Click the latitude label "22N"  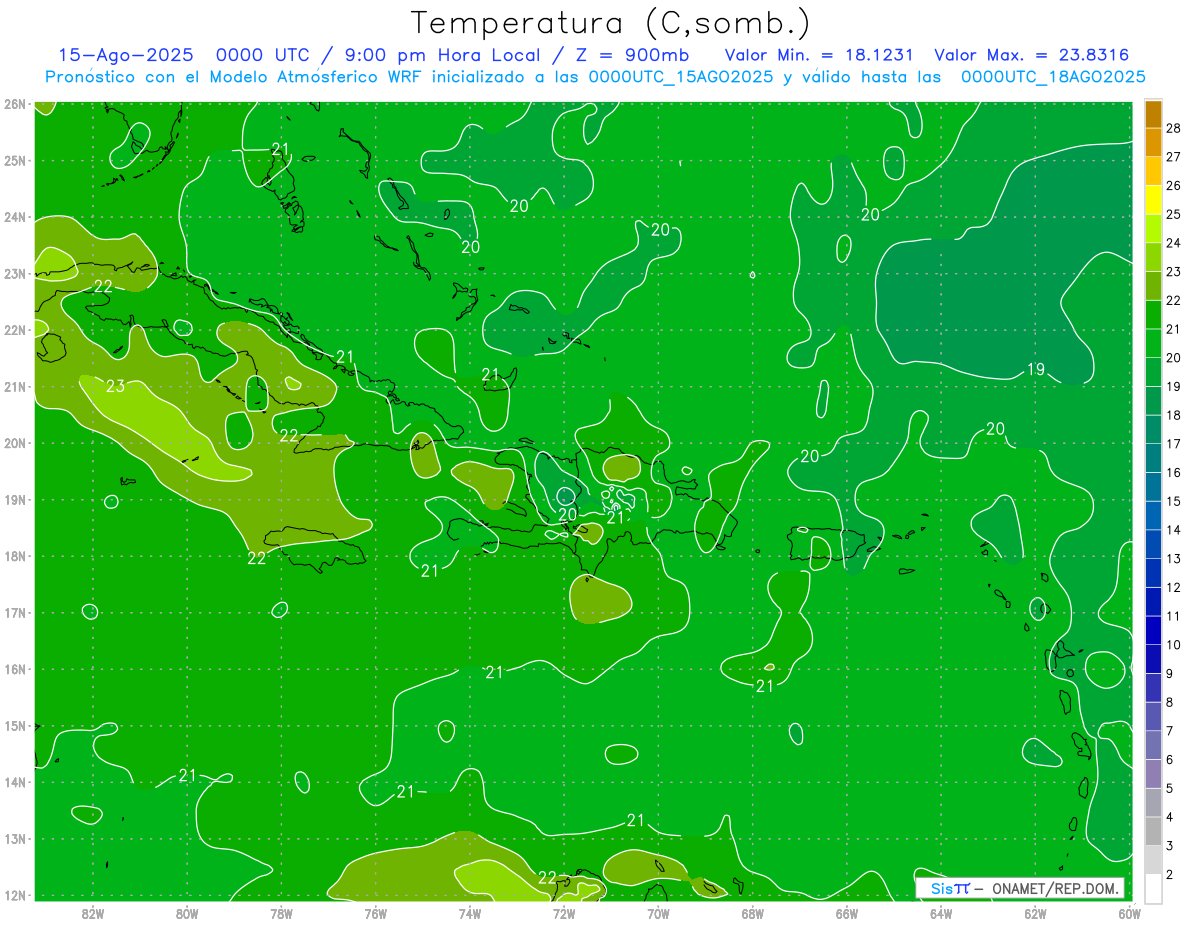tap(14, 330)
